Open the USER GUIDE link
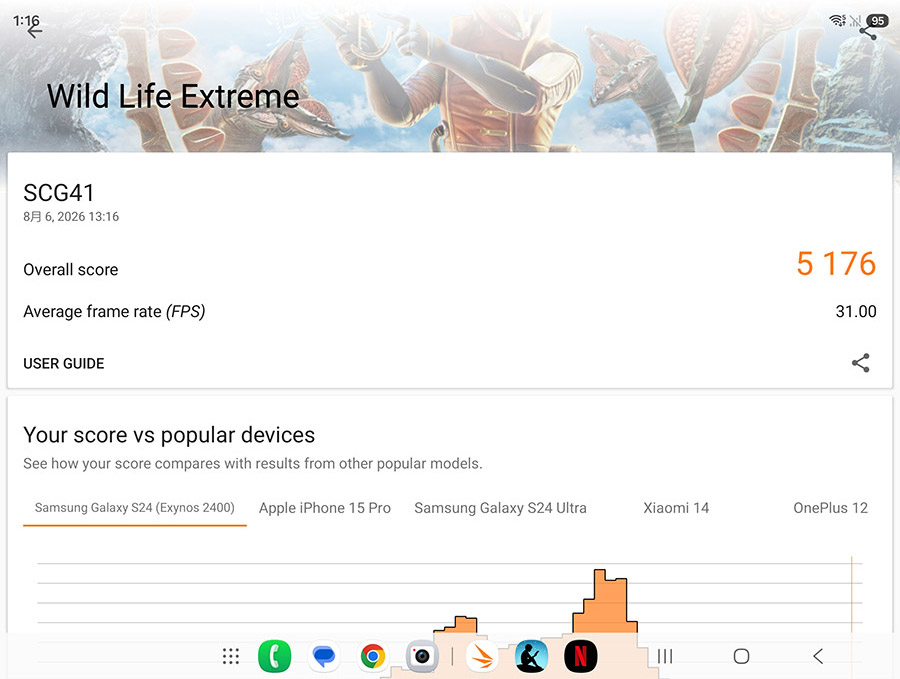 tap(64, 363)
